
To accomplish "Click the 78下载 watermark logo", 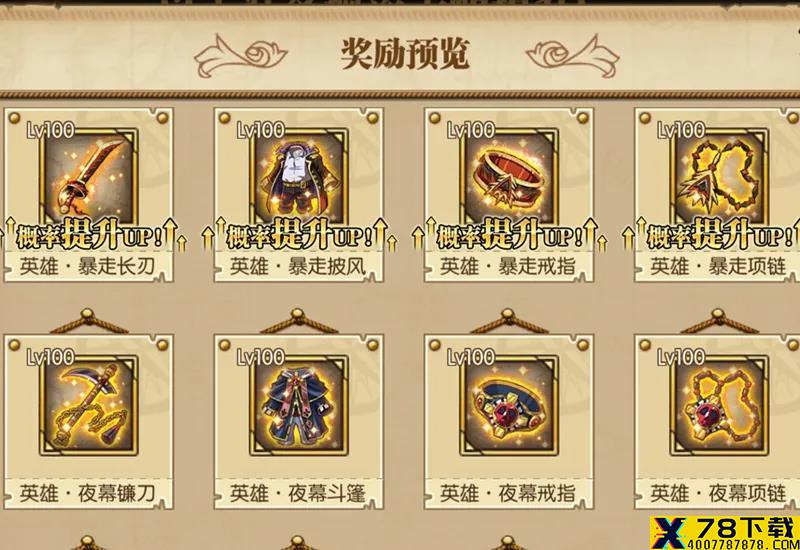I will tap(724, 533).
